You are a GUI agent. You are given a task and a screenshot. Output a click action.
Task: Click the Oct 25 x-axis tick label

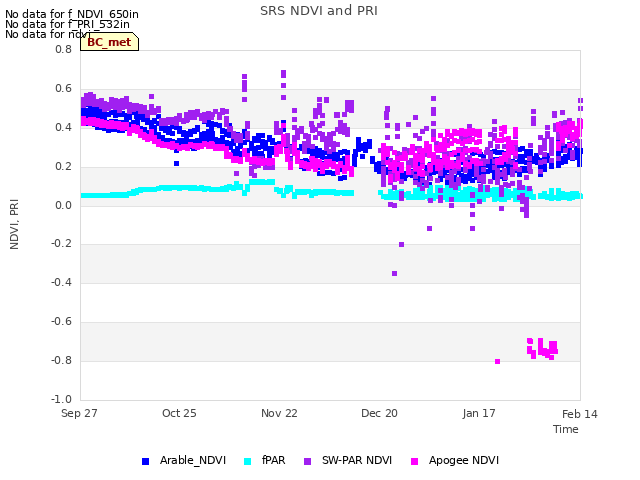[179, 413]
